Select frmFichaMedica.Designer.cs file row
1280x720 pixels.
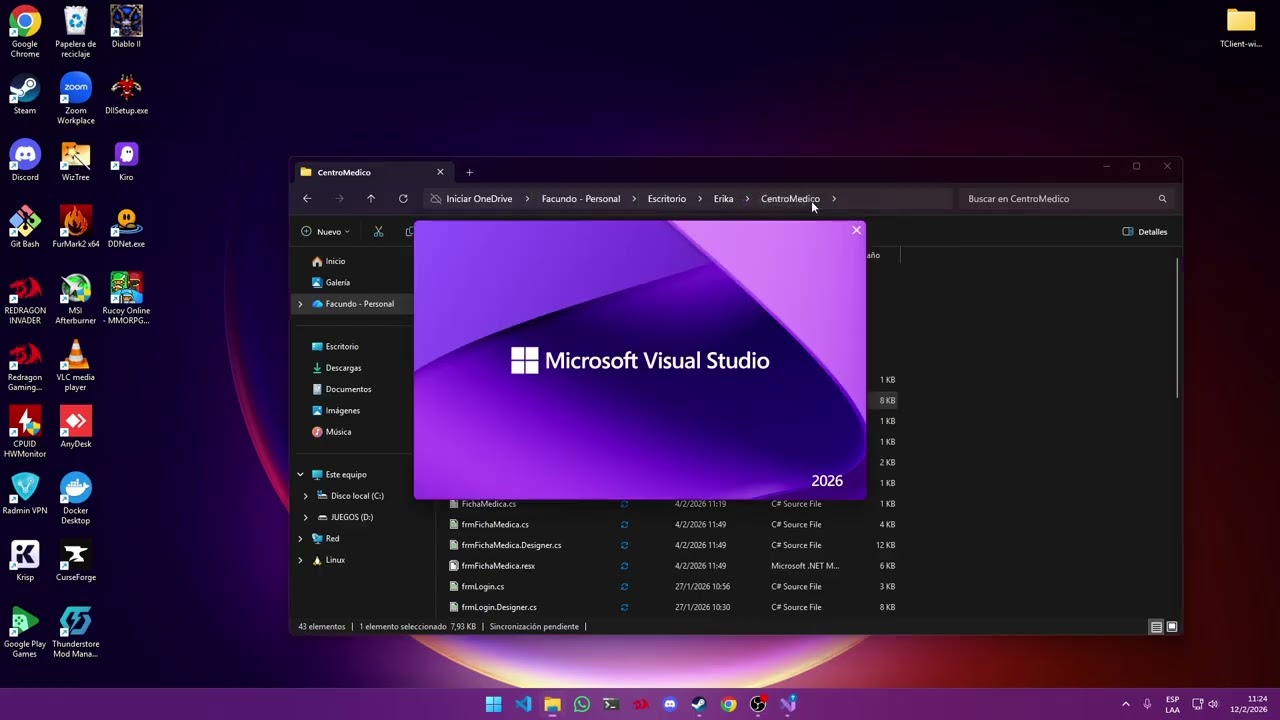coord(672,545)
